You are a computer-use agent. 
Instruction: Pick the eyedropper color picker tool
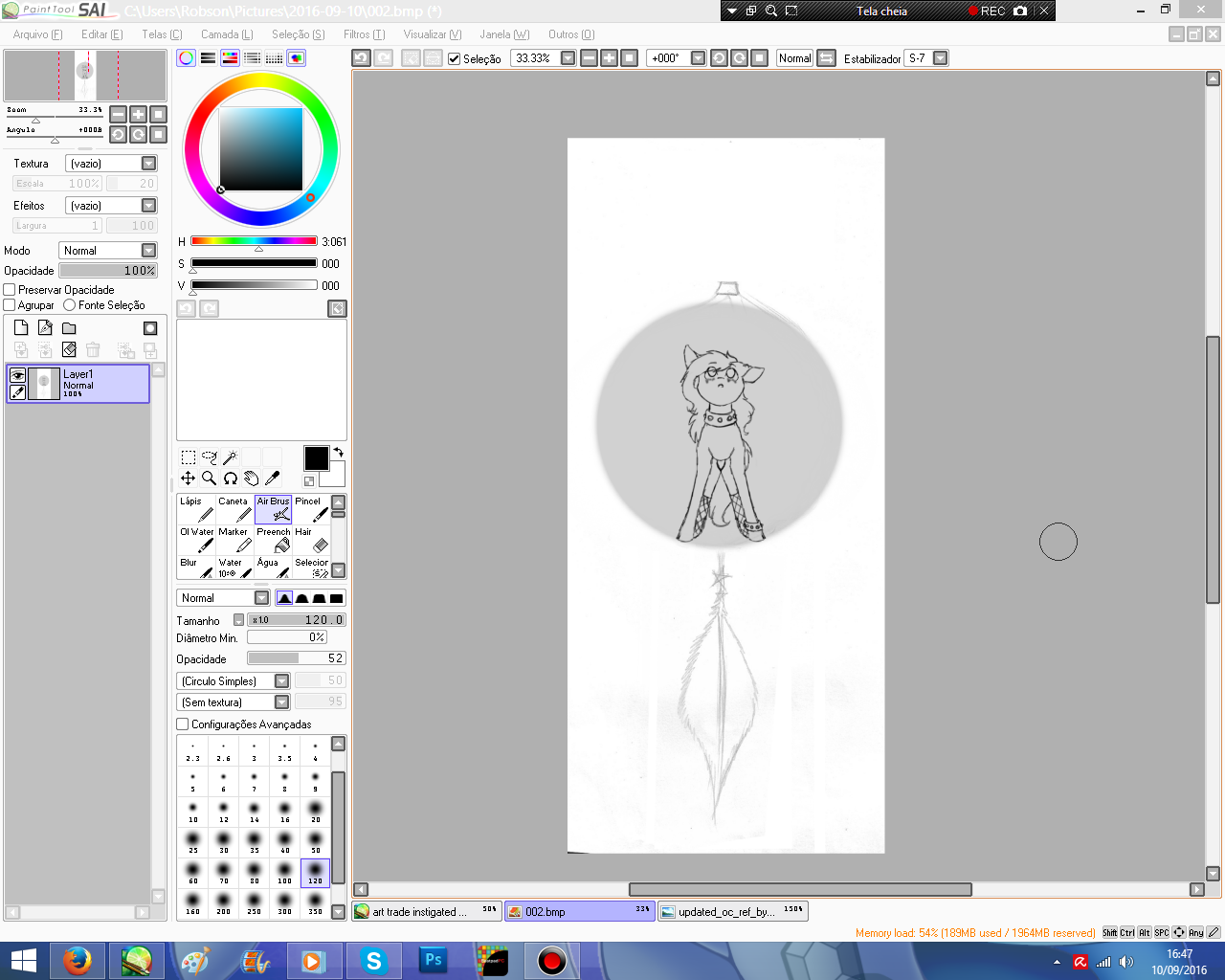(x=273, y=479)
